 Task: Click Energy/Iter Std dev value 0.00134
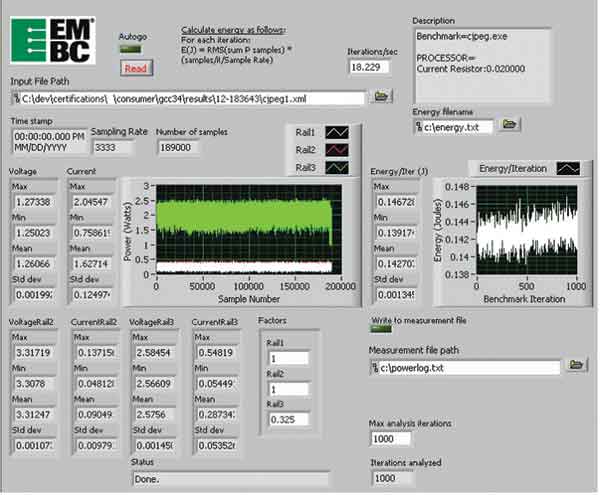coord(396,295)
